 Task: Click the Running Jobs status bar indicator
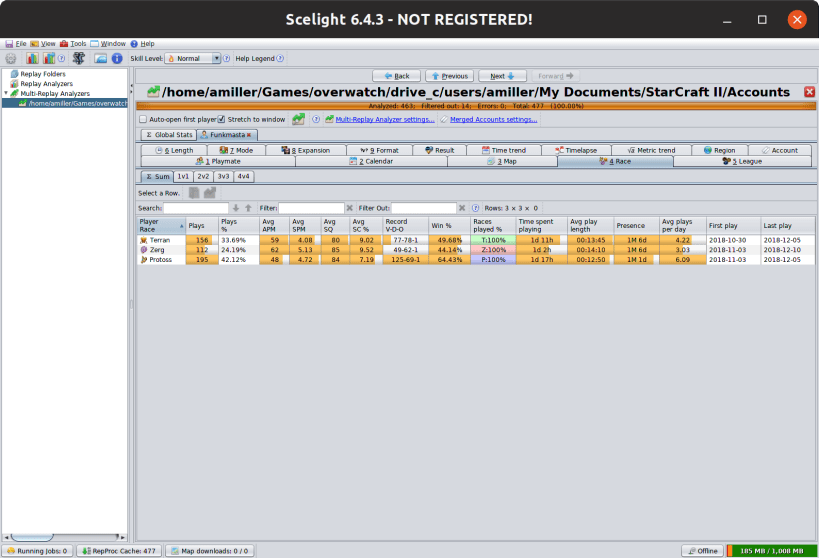pos(37,551)
